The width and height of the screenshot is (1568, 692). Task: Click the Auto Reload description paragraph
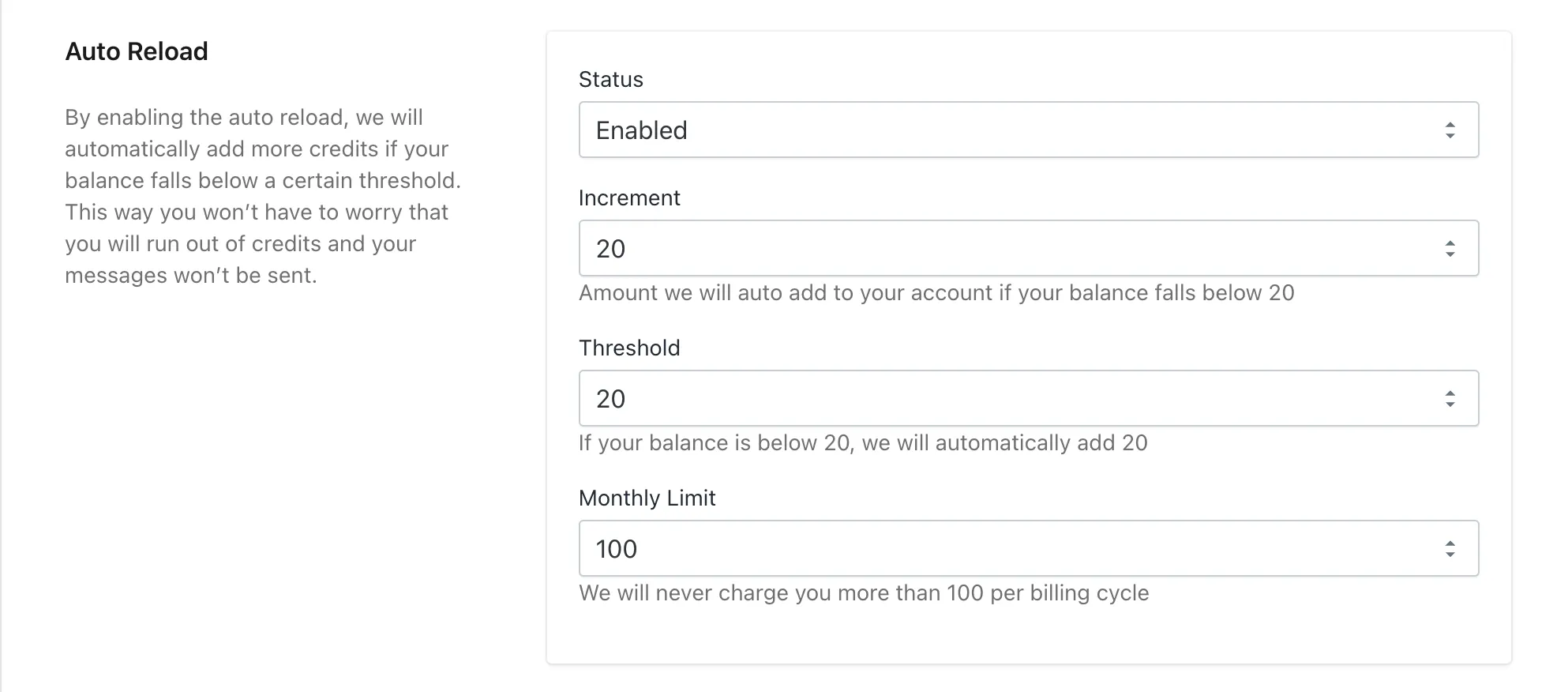[x=263, y=196]
